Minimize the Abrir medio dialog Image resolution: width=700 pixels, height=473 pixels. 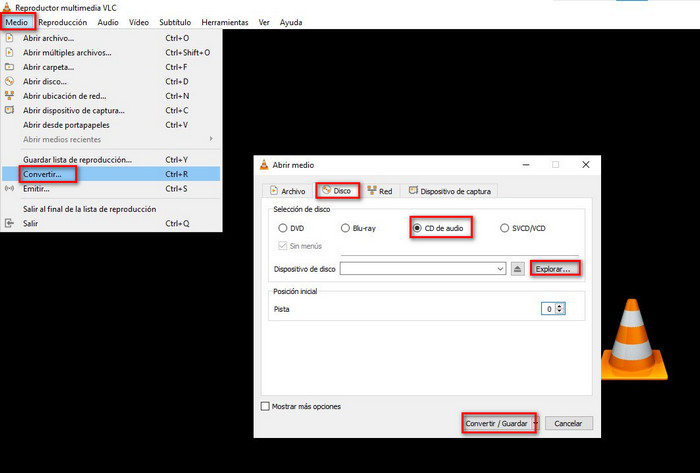pyautogui.click(x=526, y=165)
